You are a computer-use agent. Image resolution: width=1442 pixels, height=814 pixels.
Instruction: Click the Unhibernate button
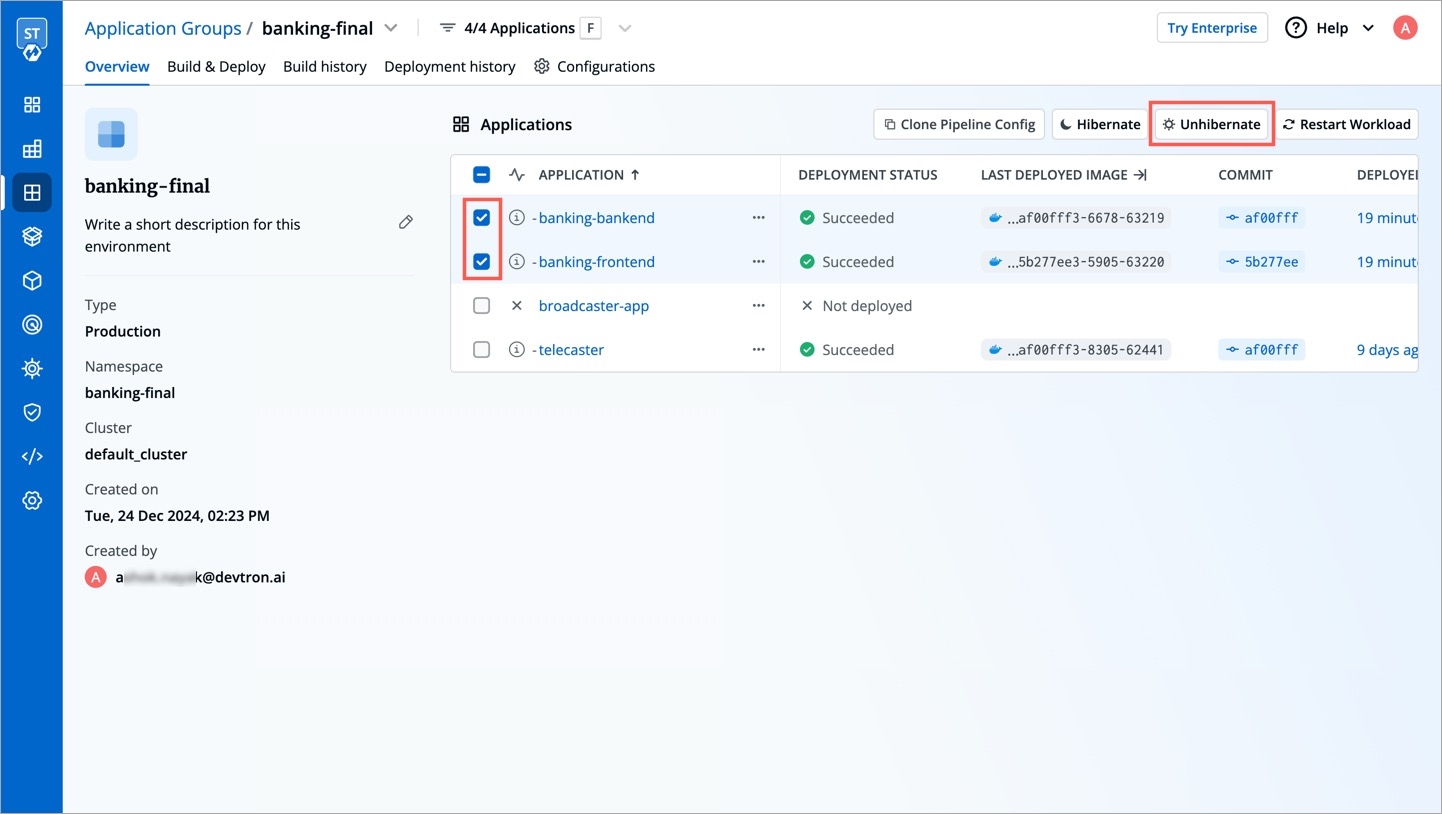pos(1211,125)
